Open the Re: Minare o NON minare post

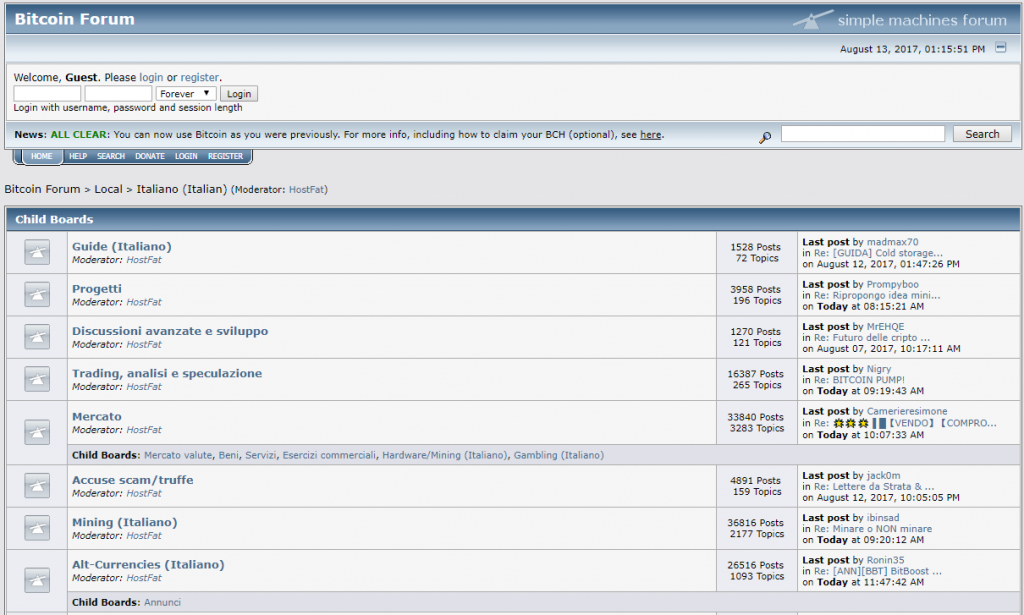pyautogui.click(x=872, y=529)
